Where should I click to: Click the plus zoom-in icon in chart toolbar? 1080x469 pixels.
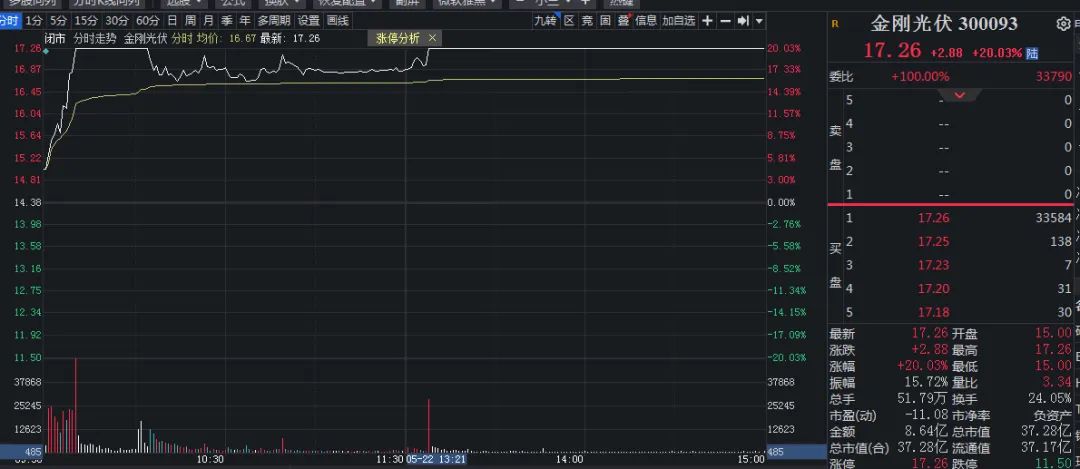point(707,20)
